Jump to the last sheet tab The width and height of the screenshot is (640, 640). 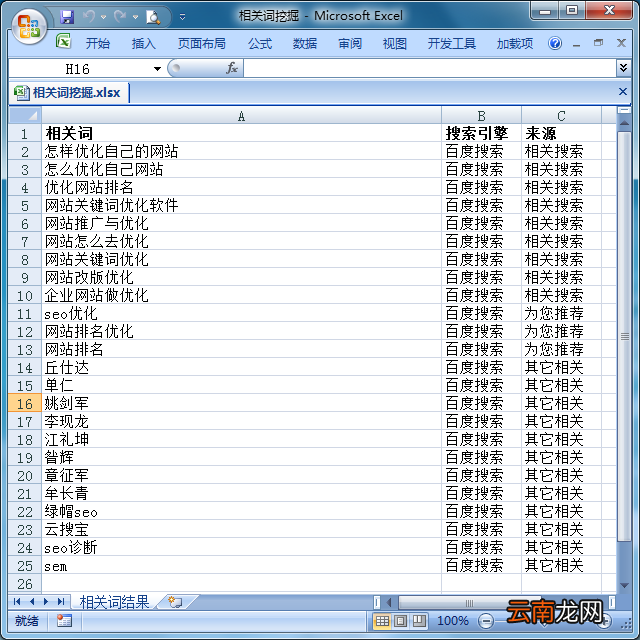point(61,602)
